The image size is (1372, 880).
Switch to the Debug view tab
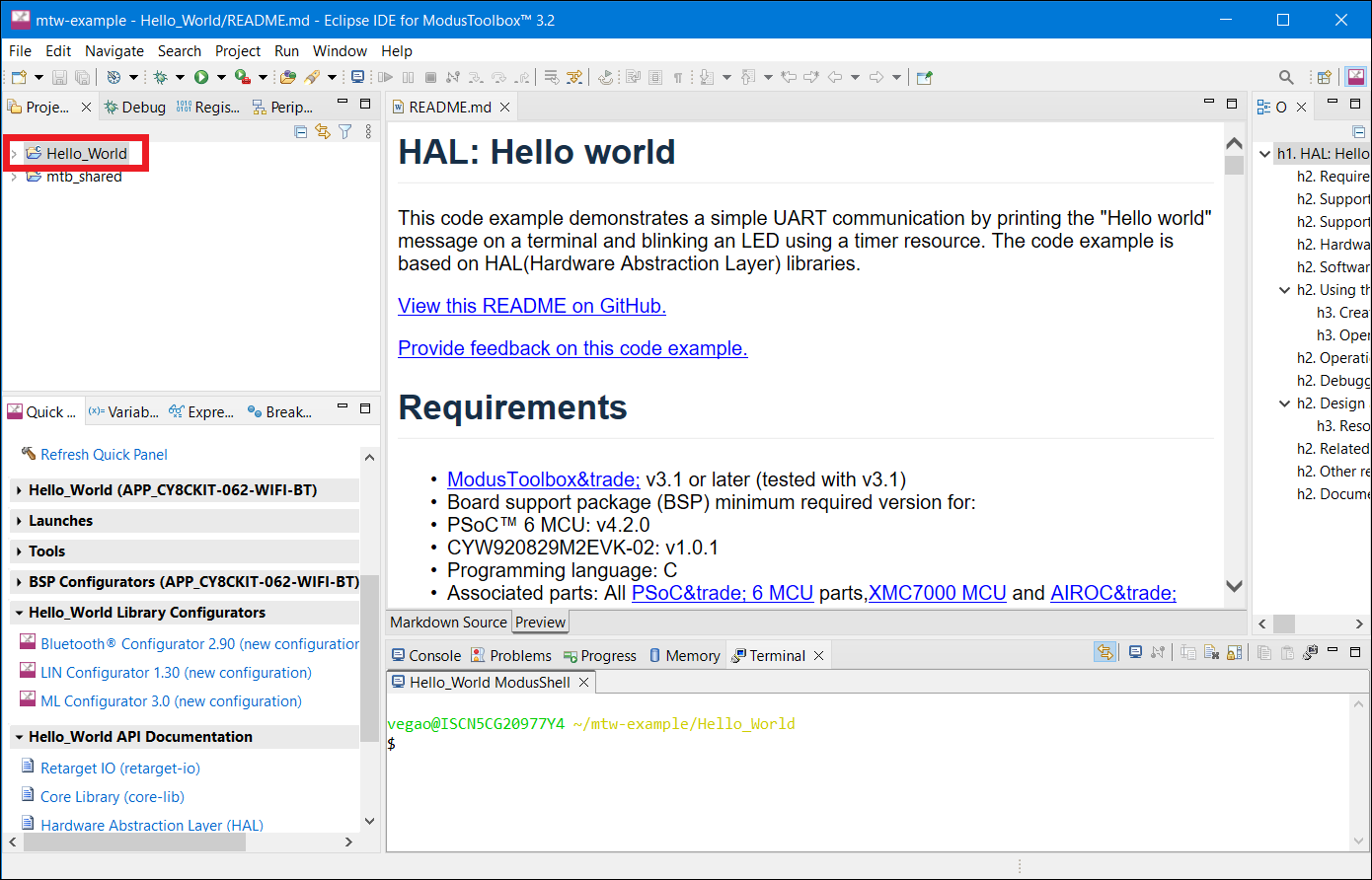(135, 108)
